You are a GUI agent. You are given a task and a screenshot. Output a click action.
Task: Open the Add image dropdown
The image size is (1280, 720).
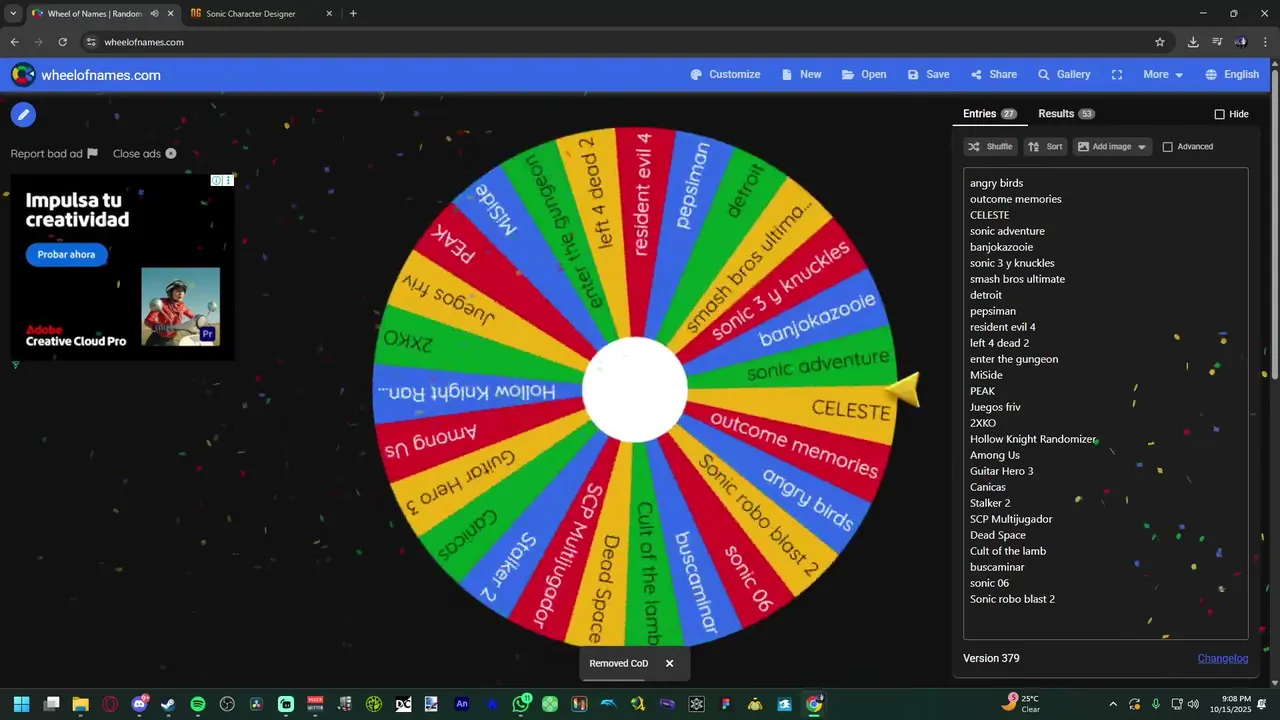(x=1112, y=147)
